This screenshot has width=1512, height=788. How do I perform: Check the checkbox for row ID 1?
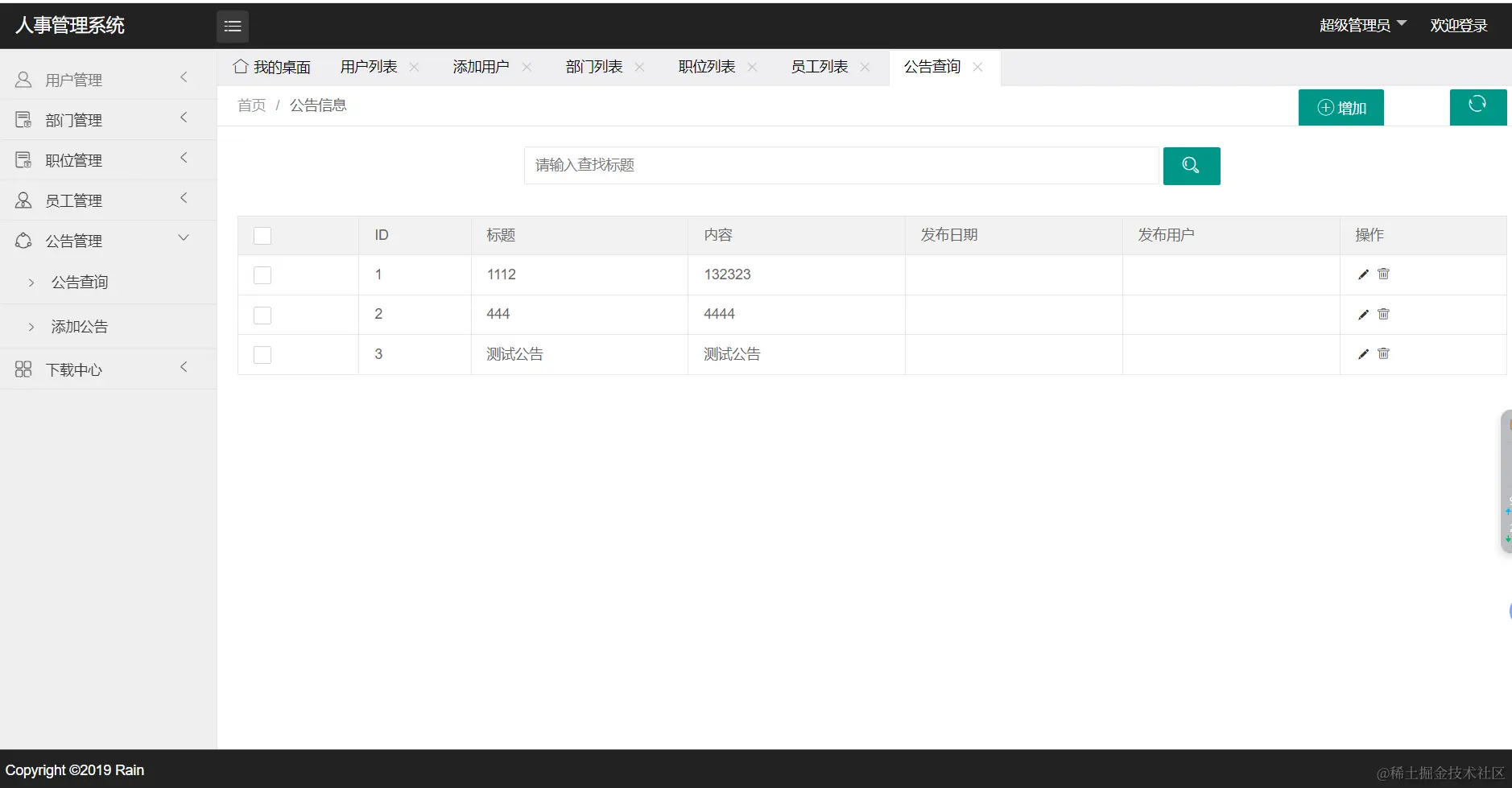click(x=262, y=275)
